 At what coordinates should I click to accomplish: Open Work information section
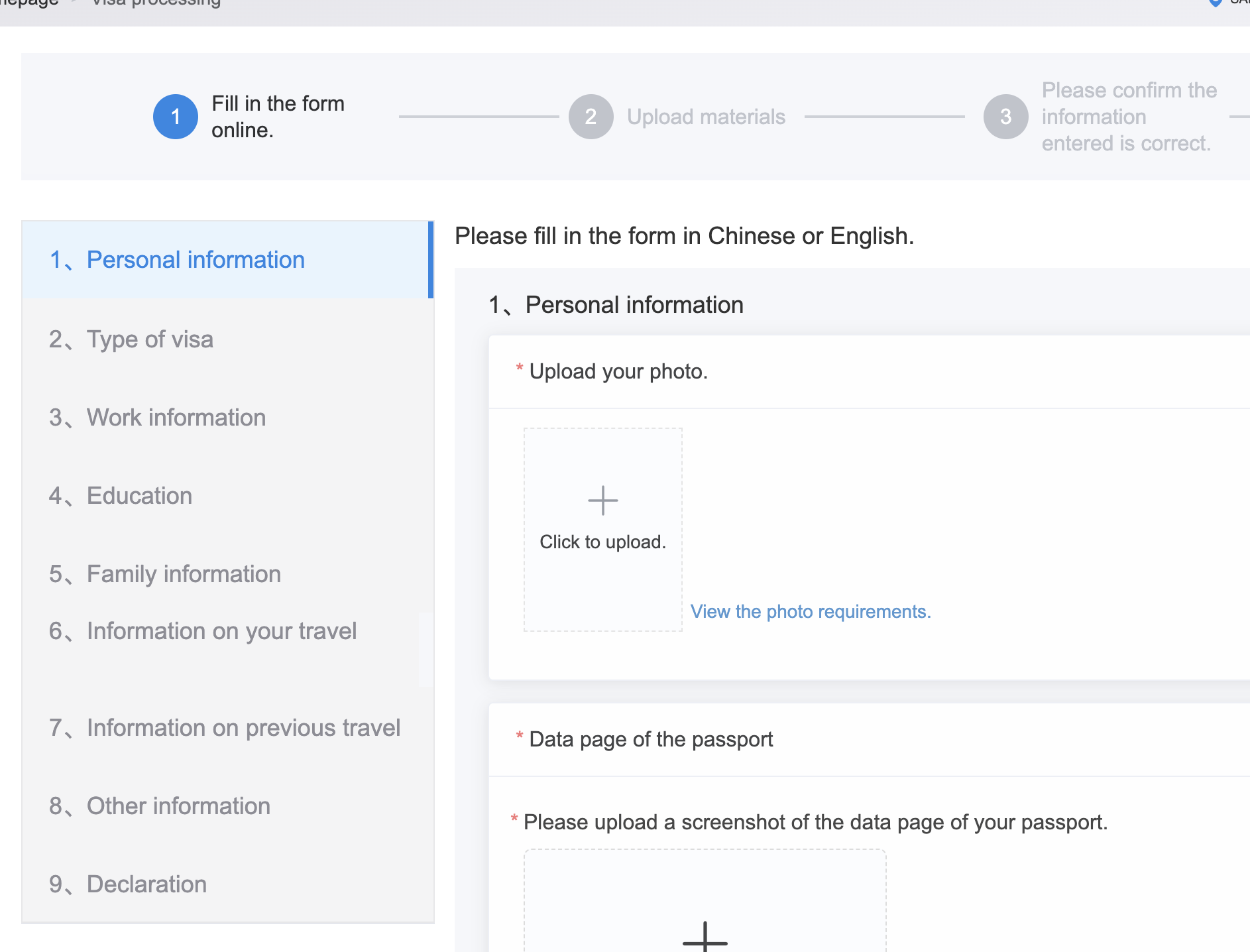point(176,418)
